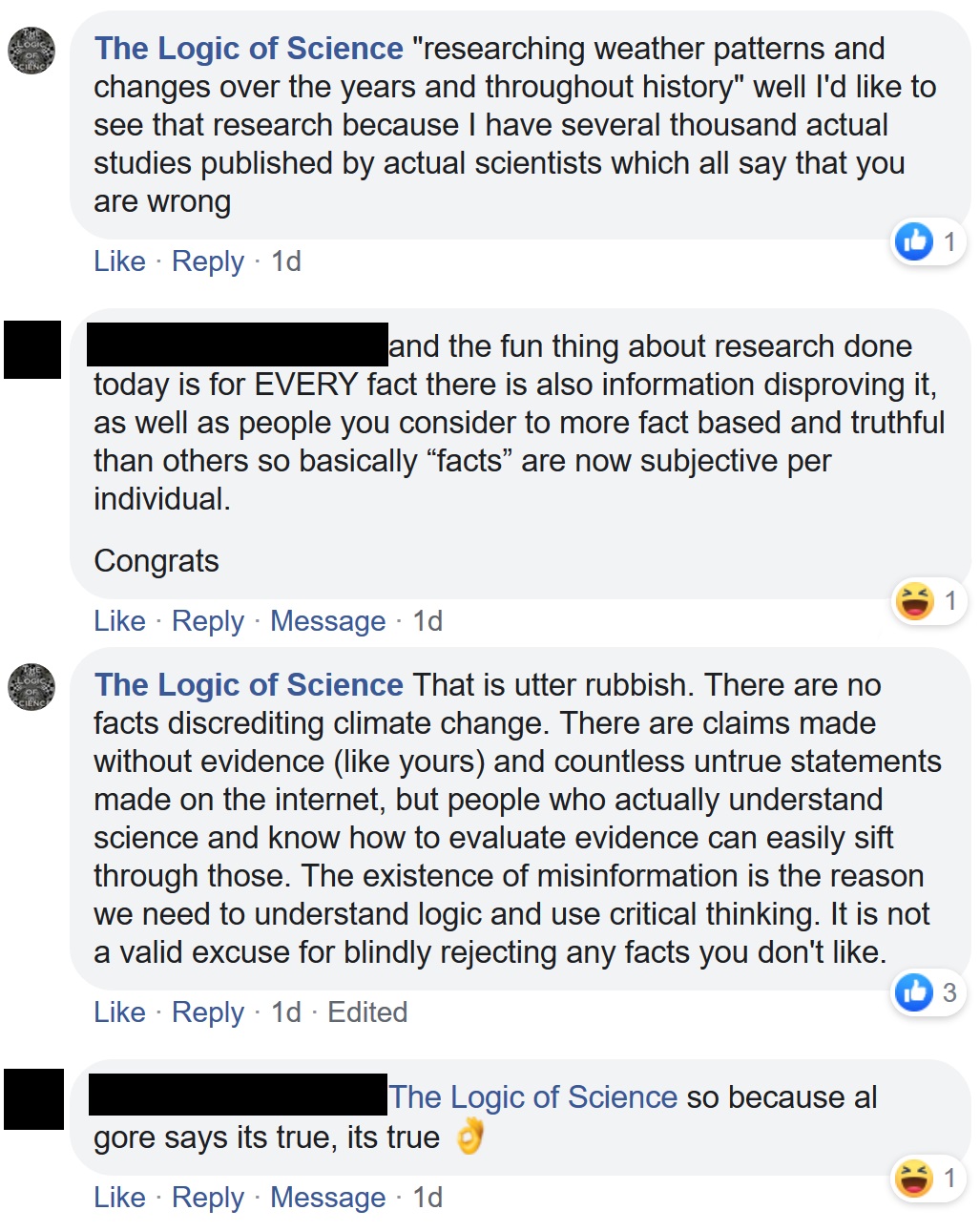Message the author of the Al Gore comment
This screenshot has width=980, height=1231.
pos(327,1198)
